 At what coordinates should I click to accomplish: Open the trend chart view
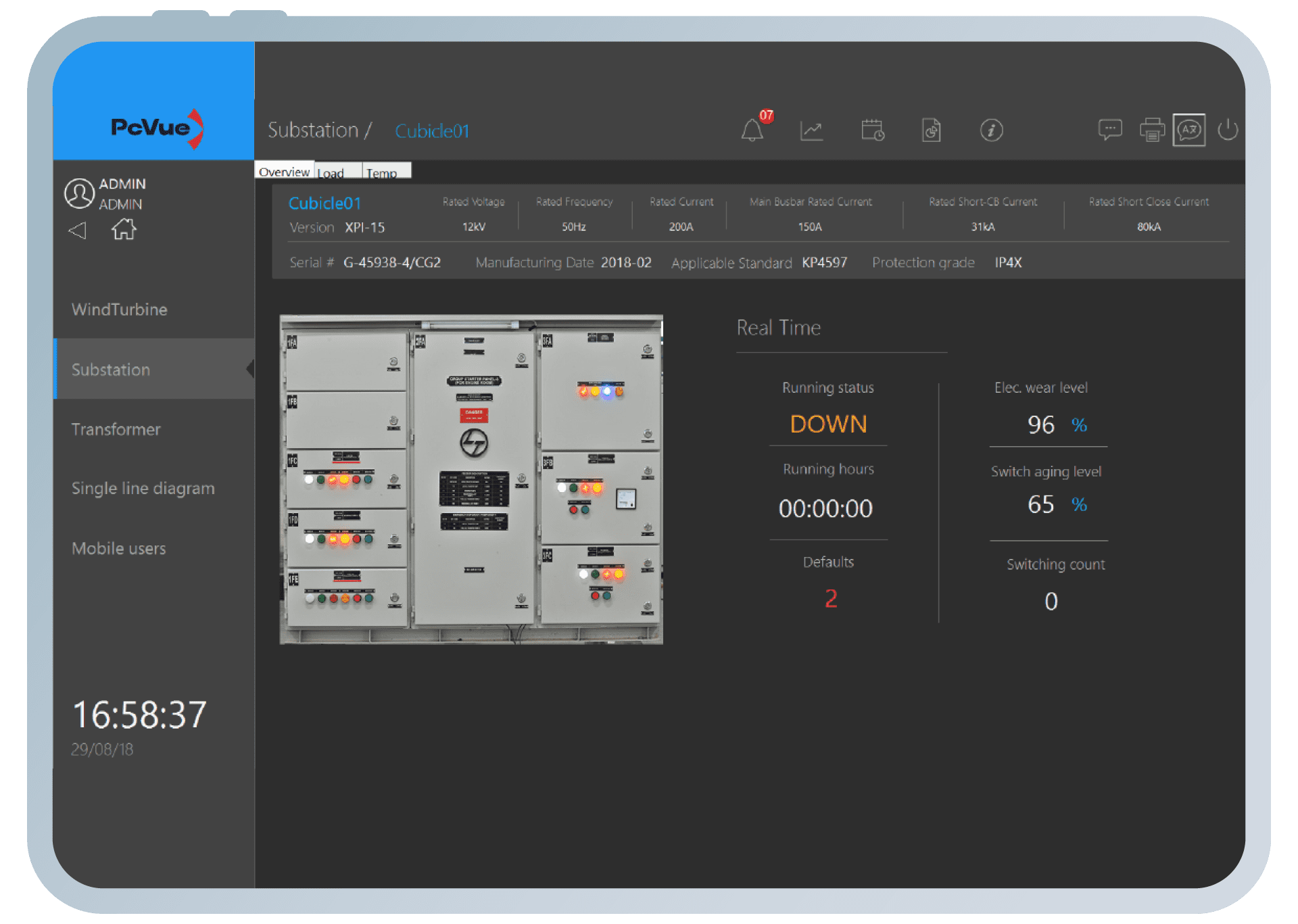(811, 130)
